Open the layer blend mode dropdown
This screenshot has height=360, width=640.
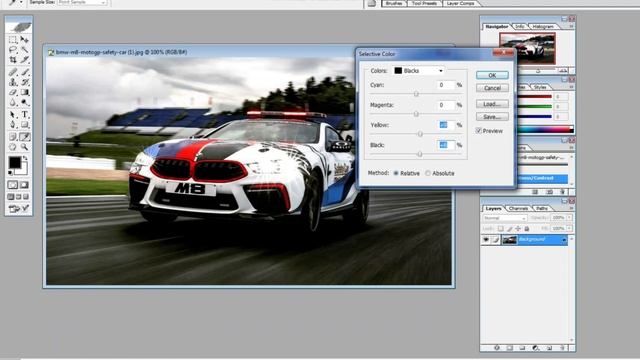[505, 218]
